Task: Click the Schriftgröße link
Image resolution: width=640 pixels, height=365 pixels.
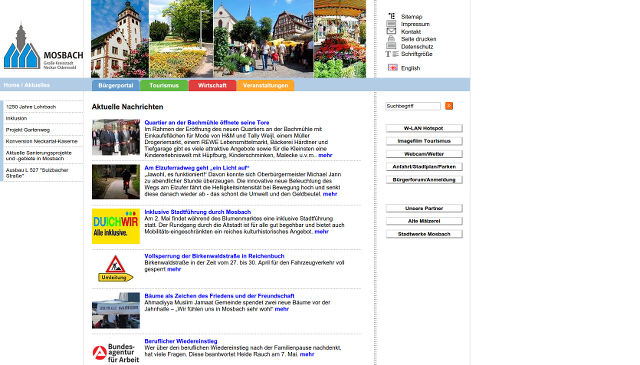Action: (x=416, y=54)
